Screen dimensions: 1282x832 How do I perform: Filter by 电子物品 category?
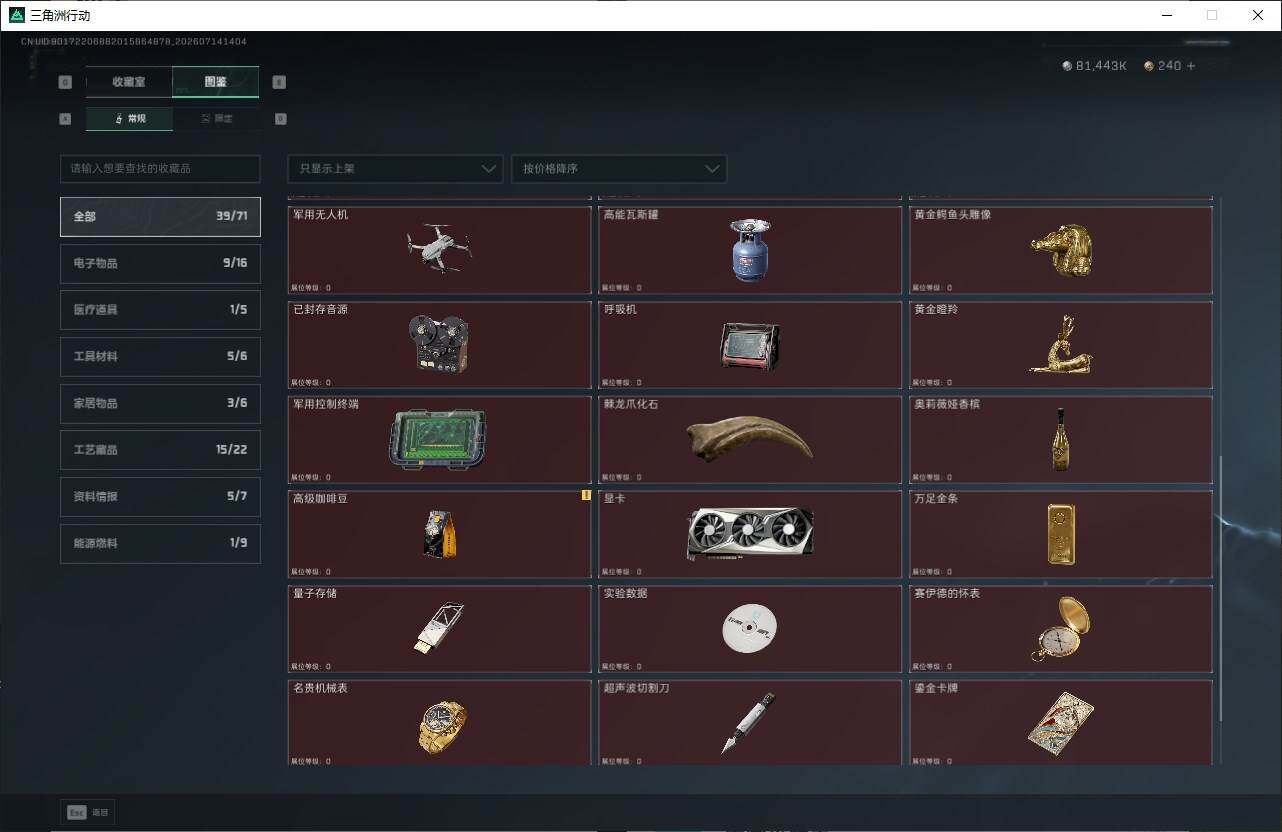[x=160, y=263]
